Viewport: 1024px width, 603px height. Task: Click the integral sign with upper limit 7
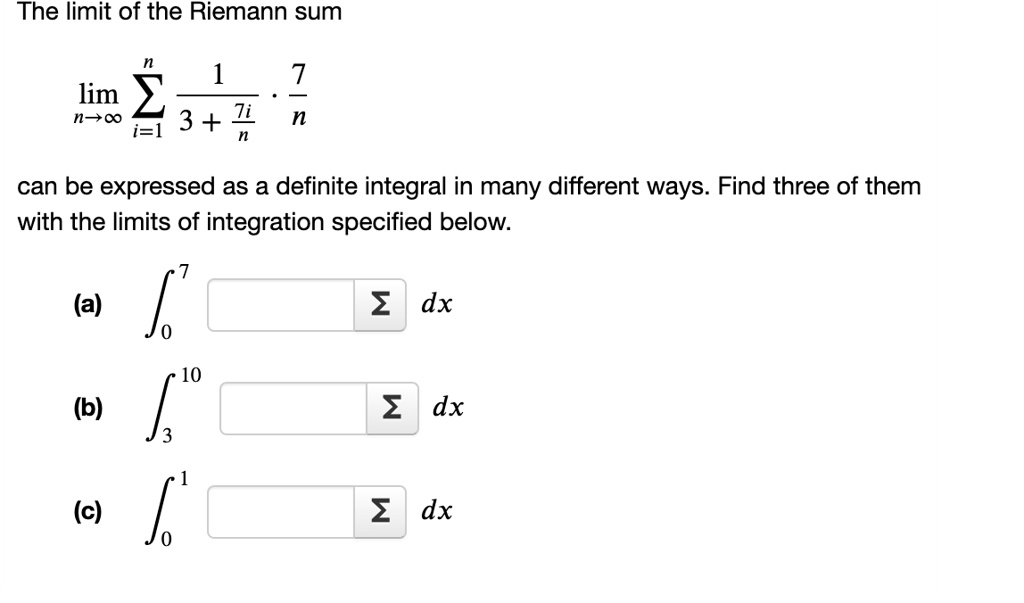click(x=161, y=304)
